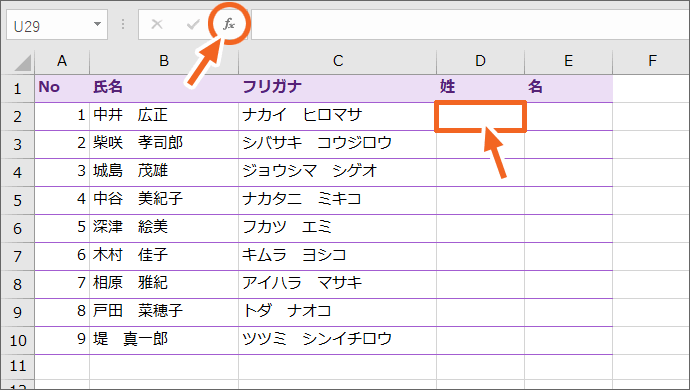This screenshot has width=690, height=390.
Task: Click cell containing 柴咲 孝司郎
Action: (x=164, y=144)
